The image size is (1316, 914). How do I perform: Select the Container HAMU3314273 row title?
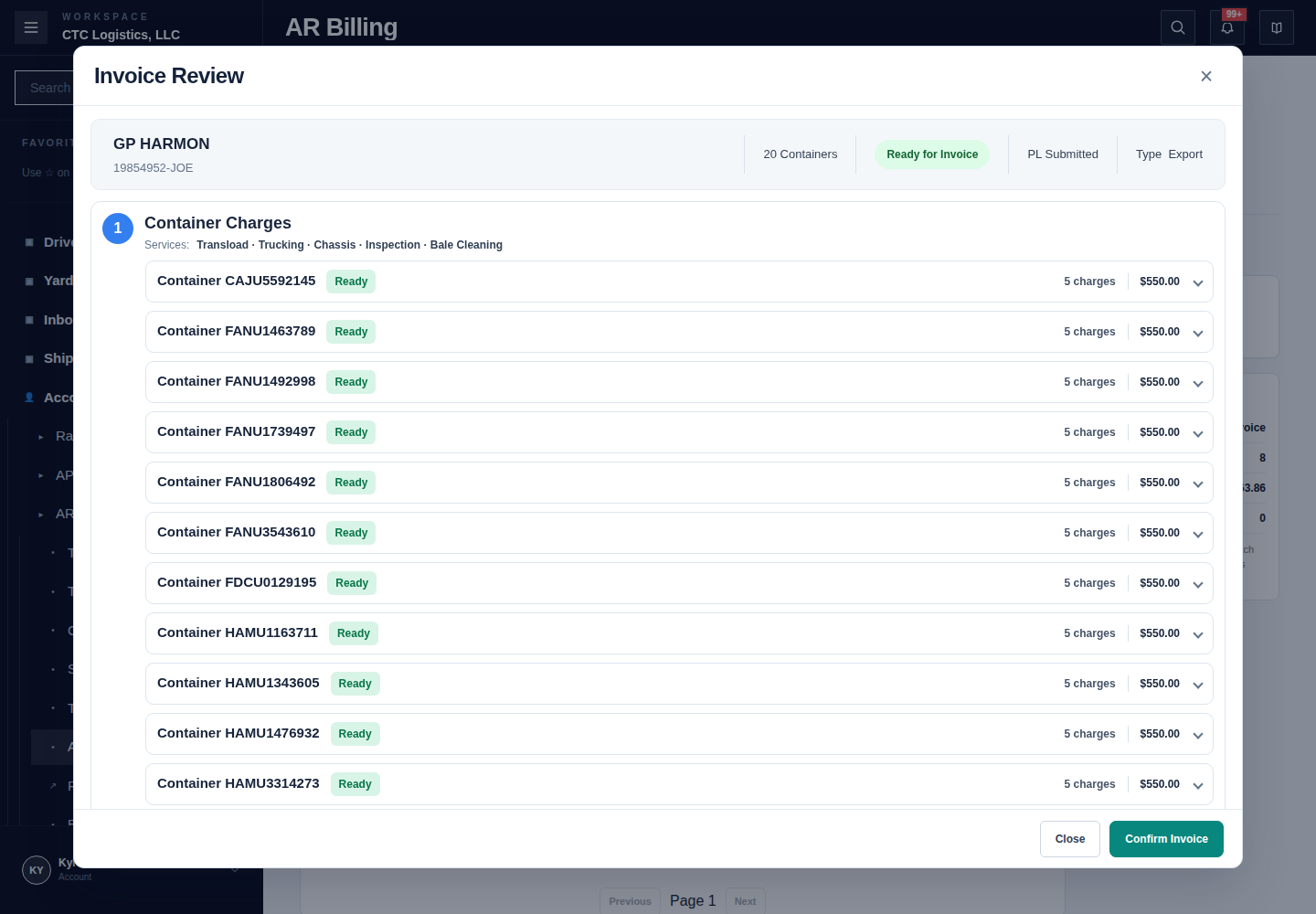(239, 783)
